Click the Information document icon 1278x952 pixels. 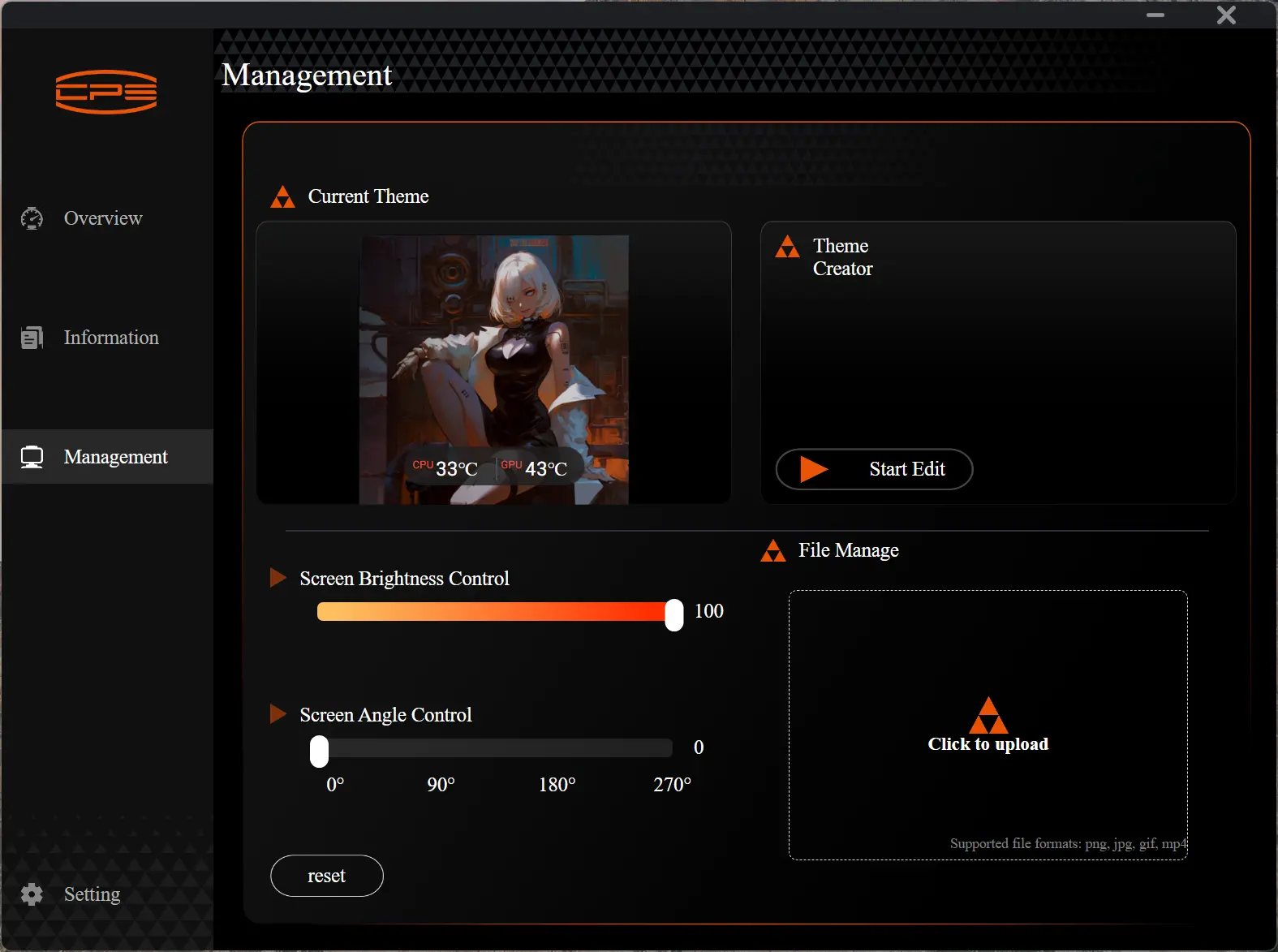(32, 338)
